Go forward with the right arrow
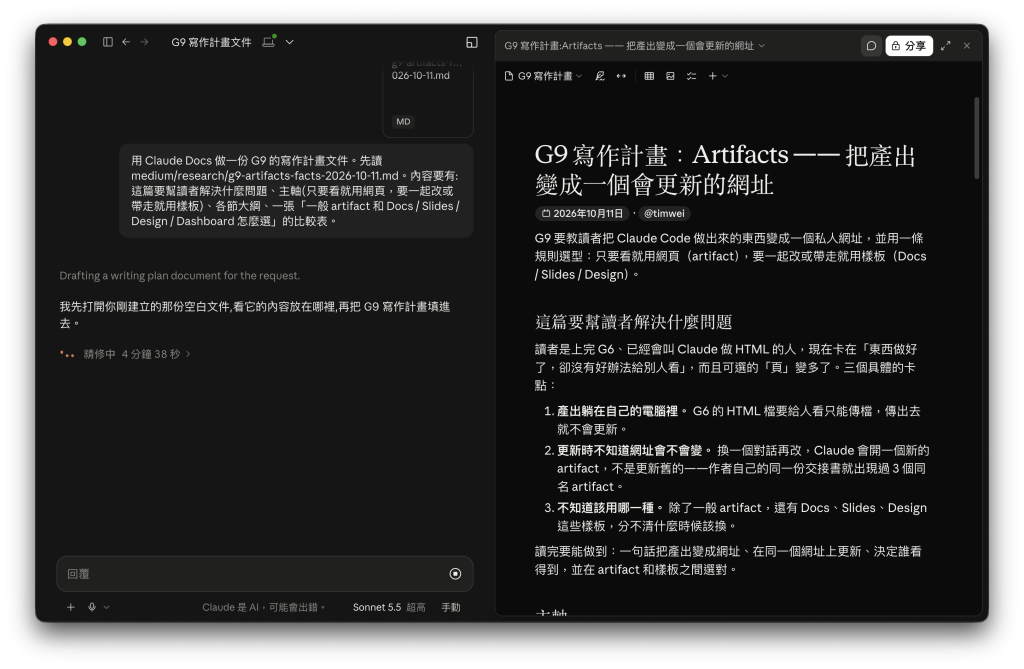Image resolution: width=1024 pixels, height=669 pixels. click(144, 42)
